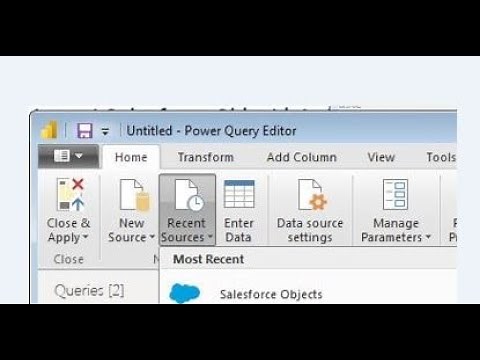Click the Recent Sources icon
The width and height of the screenshot is (480, 360).
(189, 195)
